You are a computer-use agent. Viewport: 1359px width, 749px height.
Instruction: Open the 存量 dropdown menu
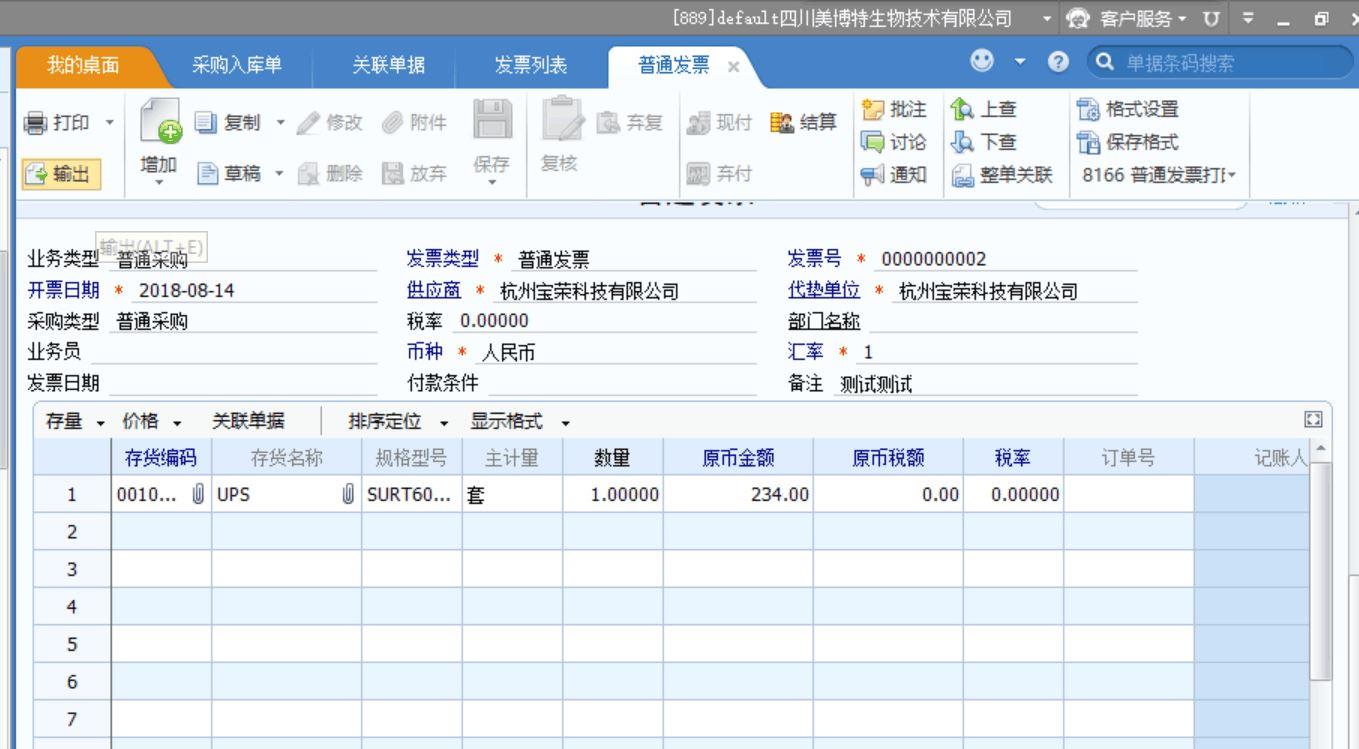click(x=74, y=422)
